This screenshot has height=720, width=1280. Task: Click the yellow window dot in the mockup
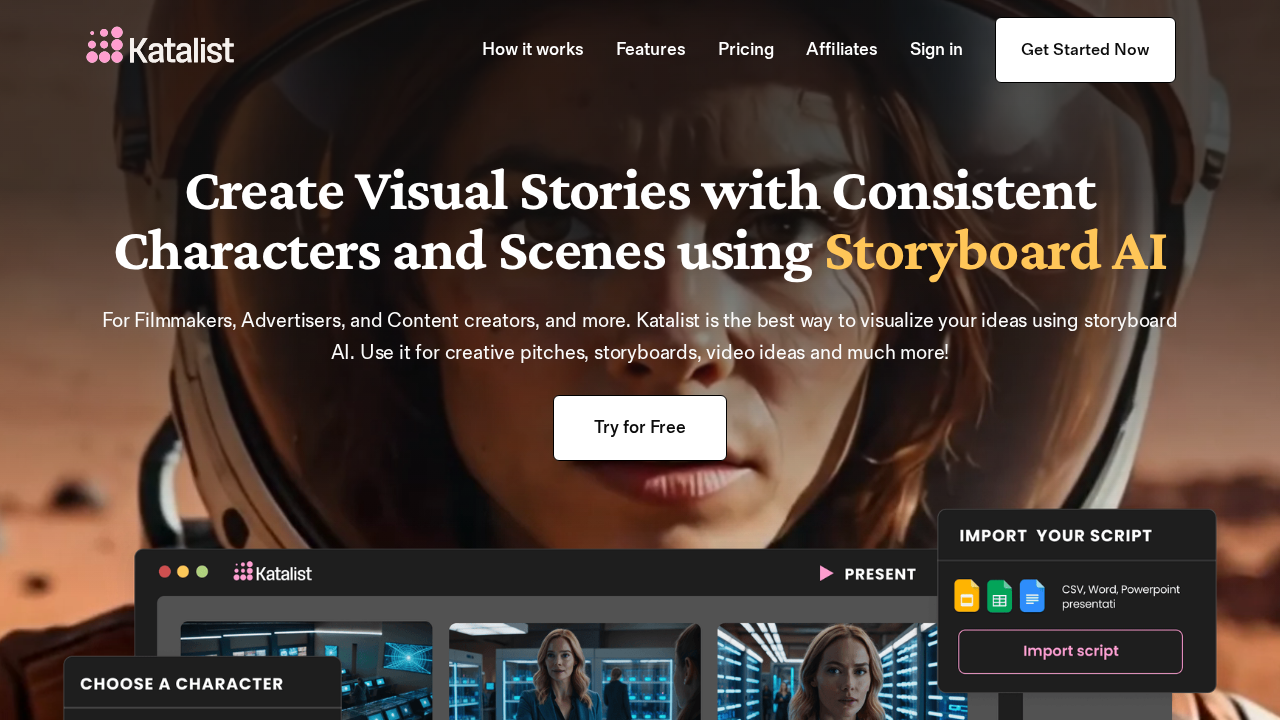click(182, 571)
